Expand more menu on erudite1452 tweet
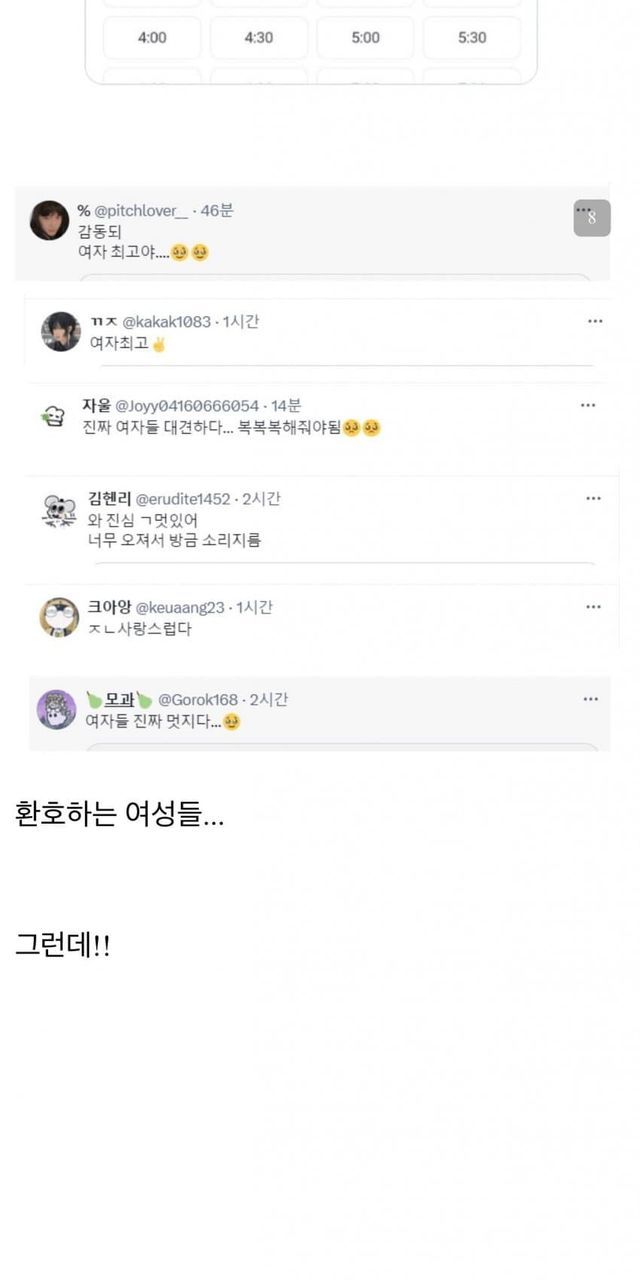640x1280 pixels. click(x=593, y=498)
